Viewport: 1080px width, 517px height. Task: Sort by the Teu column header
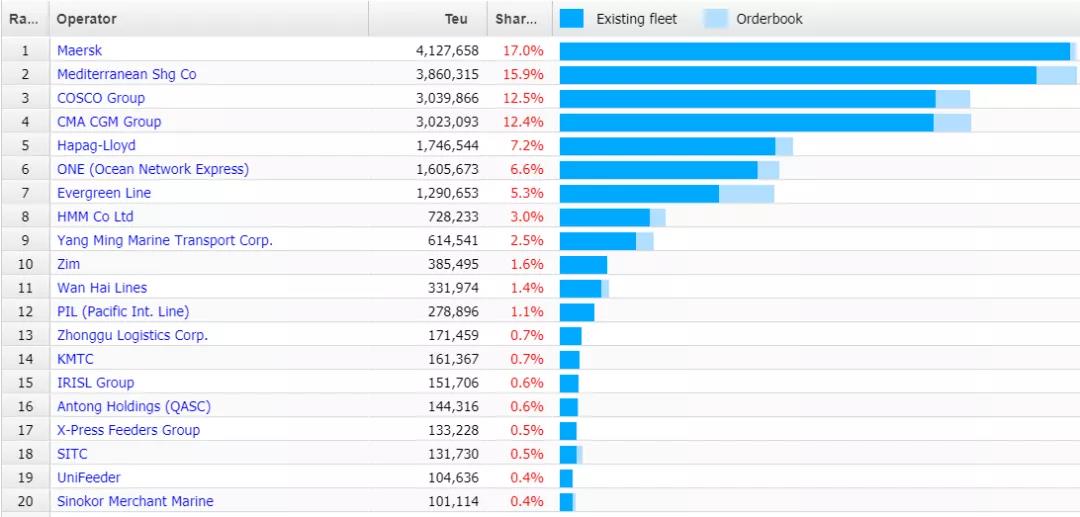[x=456, y=19]
